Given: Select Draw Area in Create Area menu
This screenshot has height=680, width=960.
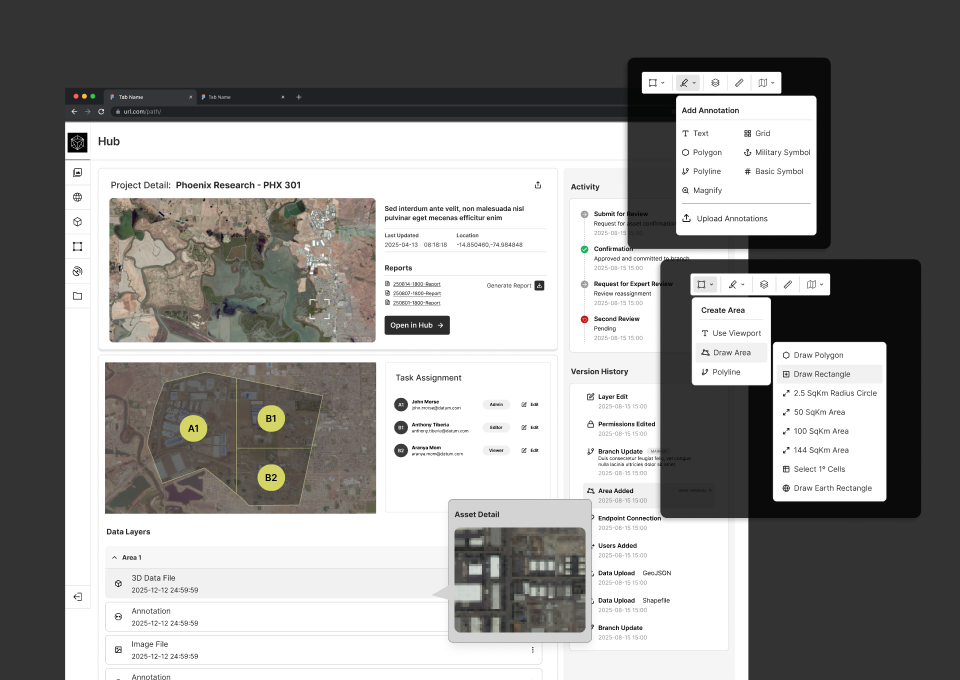Looking at the screenshot, I should [x=731, y=353].
